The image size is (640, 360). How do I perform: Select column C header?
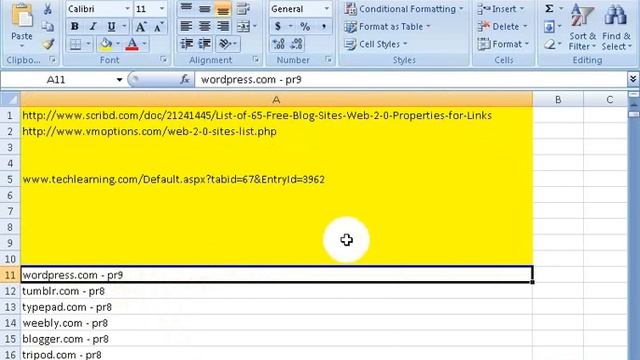coord(609,100)
